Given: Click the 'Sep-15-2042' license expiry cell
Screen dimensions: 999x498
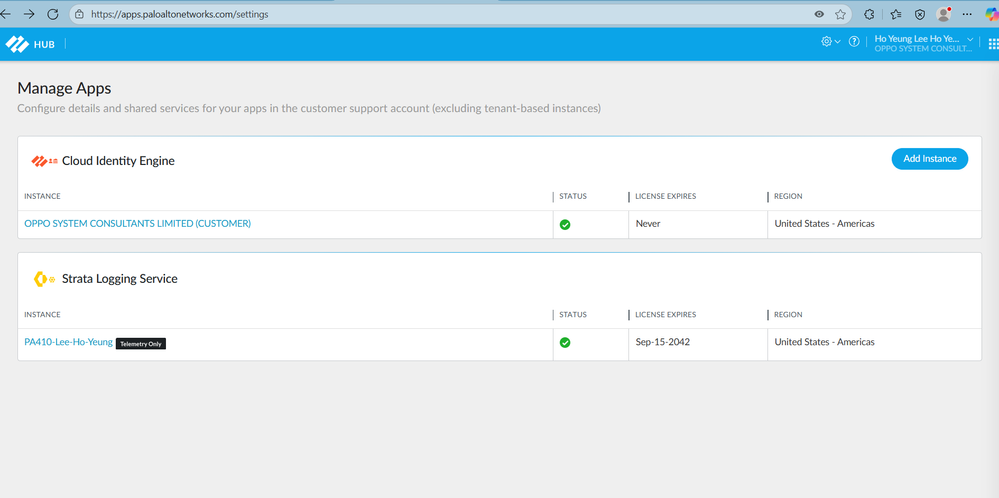Looking at the screenshot, I should pyautogui.click(x=698, y=343).
